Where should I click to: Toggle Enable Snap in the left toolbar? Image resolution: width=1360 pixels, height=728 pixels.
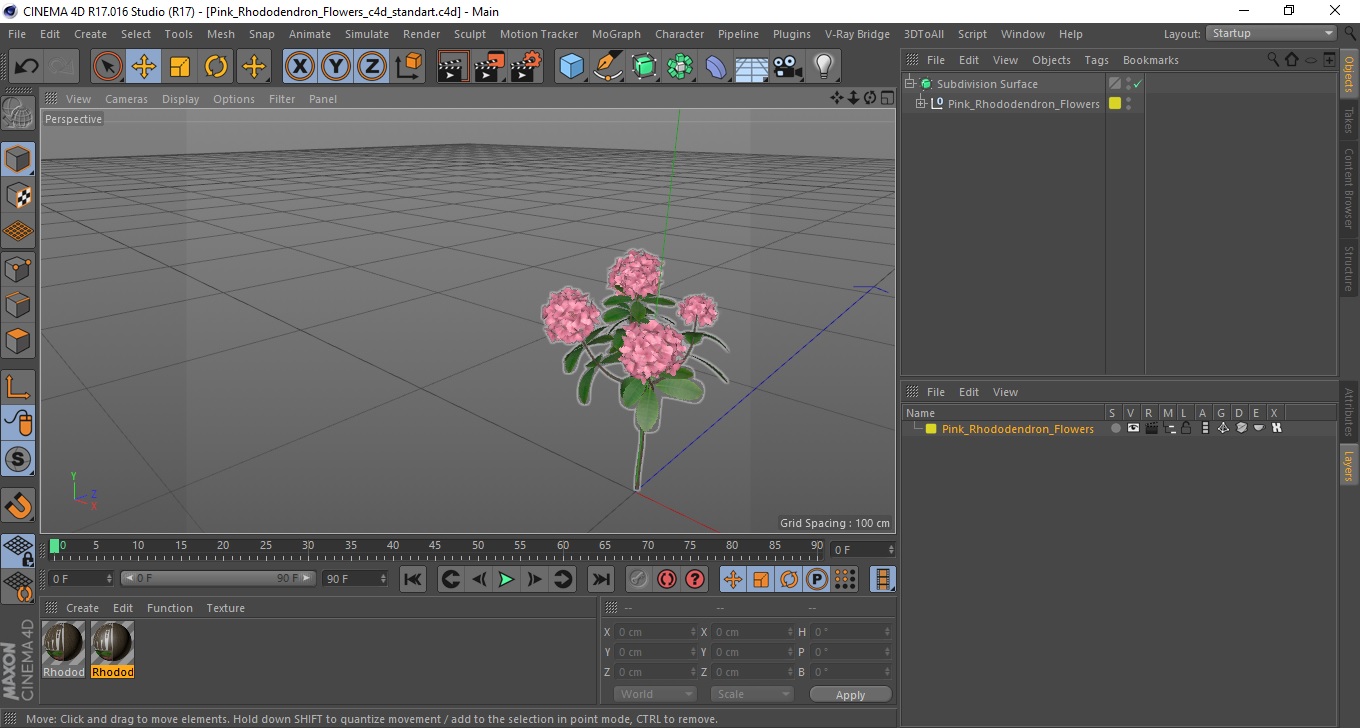click(x=19, y=505)
